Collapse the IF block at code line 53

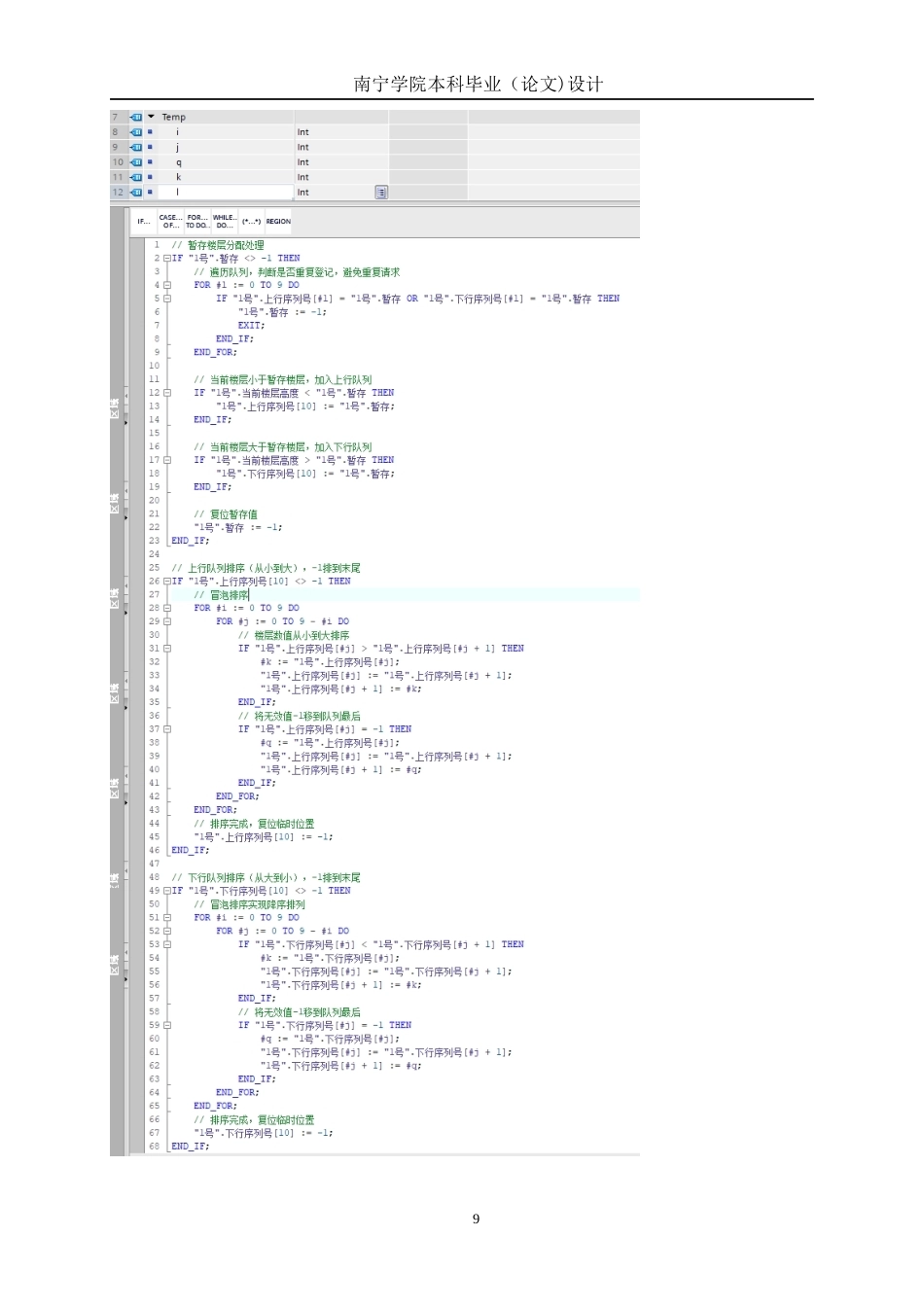tap(166, 944)
